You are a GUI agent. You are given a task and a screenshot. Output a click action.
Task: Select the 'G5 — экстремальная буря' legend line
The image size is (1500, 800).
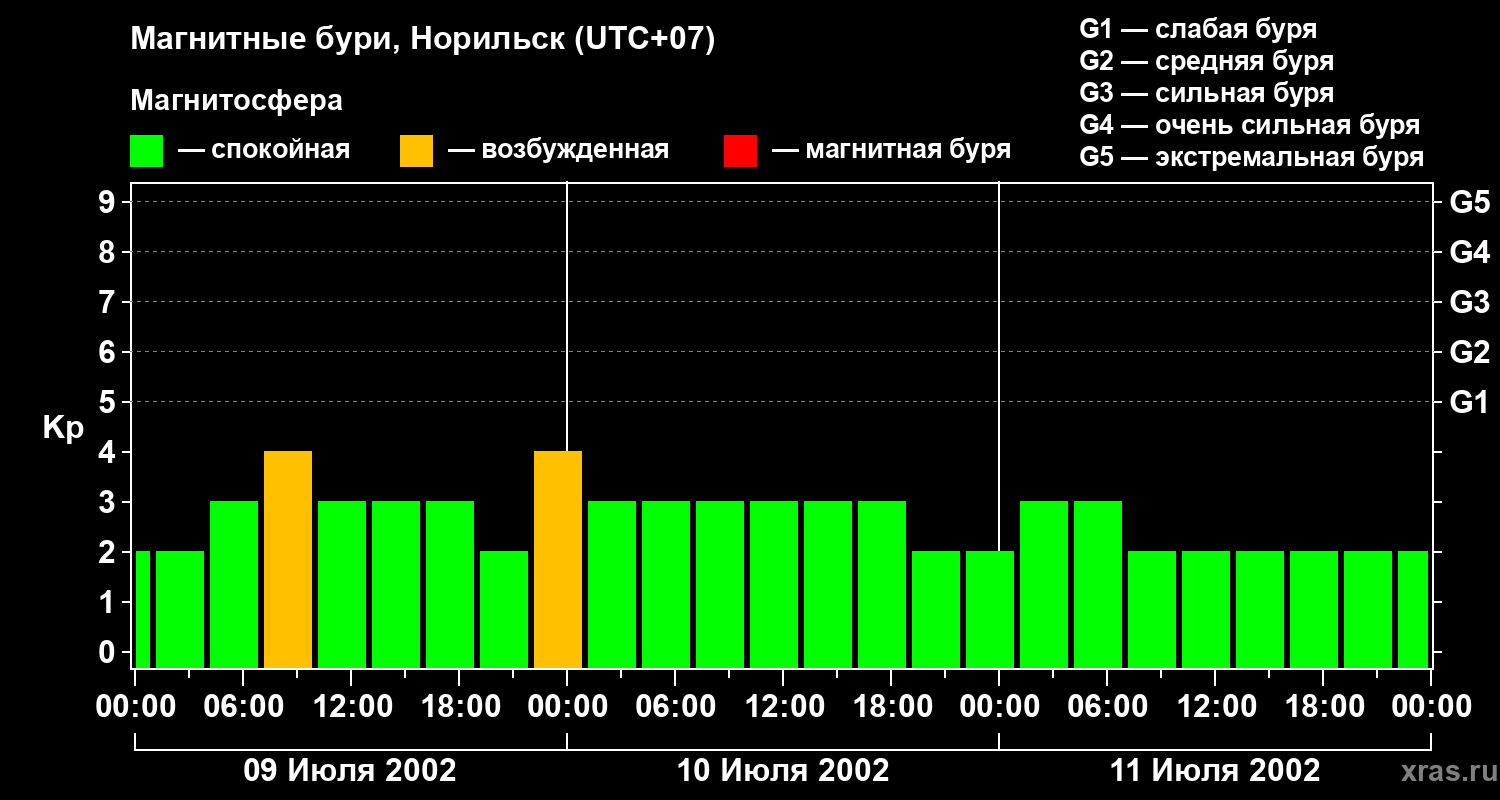point(1252,157)
